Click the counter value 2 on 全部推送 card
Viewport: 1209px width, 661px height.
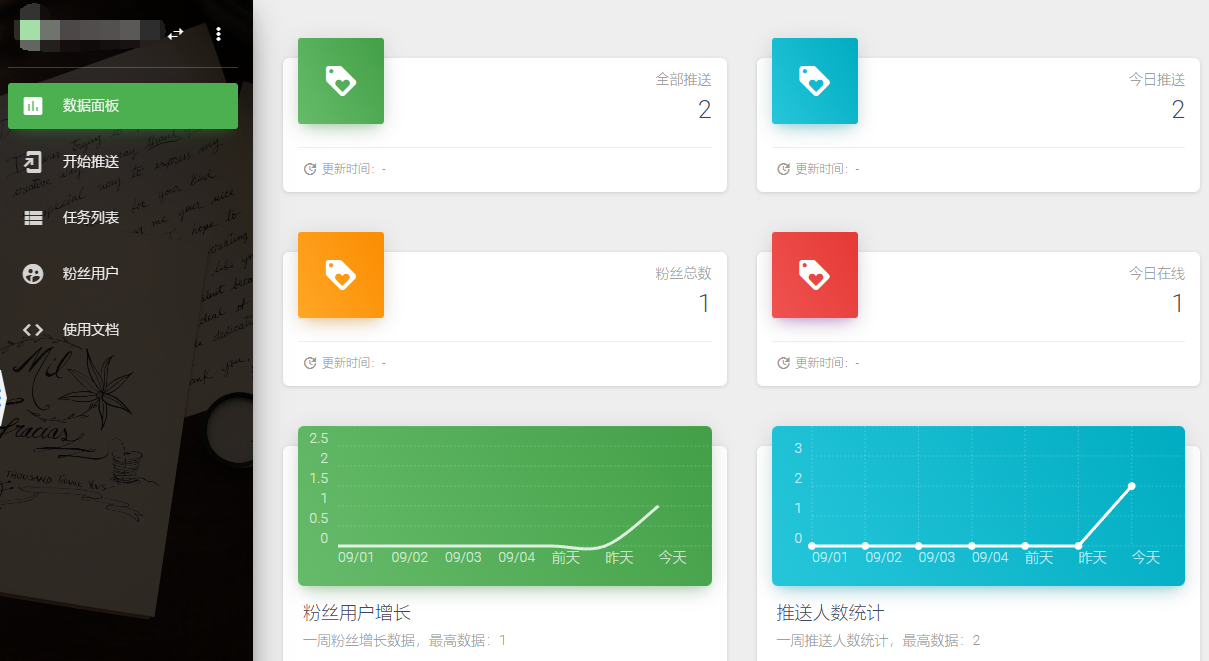click(704, 110)
